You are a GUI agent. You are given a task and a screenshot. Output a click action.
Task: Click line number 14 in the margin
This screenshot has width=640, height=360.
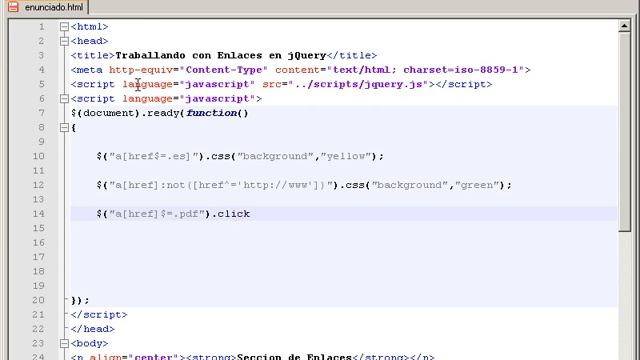point(39,214)
